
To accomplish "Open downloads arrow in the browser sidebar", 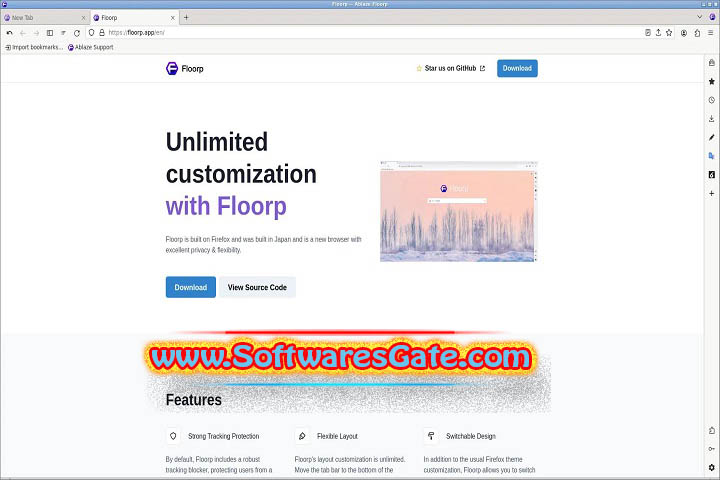I will (712, 119).
